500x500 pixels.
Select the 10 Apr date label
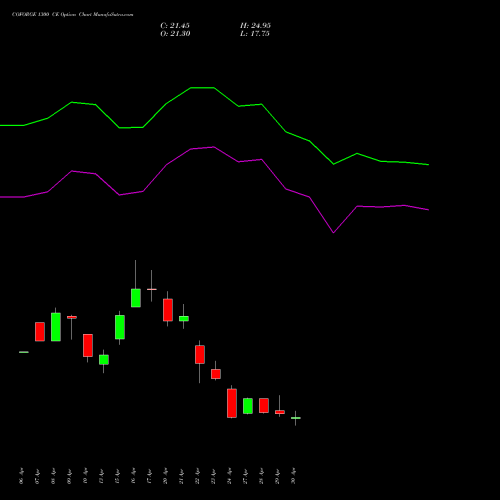tap(85, 476)
